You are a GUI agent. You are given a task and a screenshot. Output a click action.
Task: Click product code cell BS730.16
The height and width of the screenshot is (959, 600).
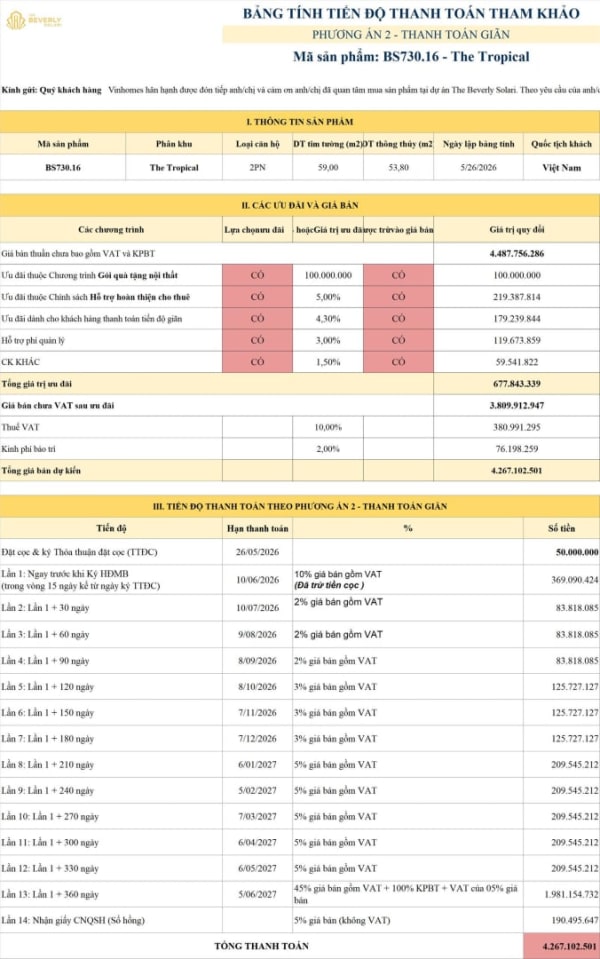(63, 167)
